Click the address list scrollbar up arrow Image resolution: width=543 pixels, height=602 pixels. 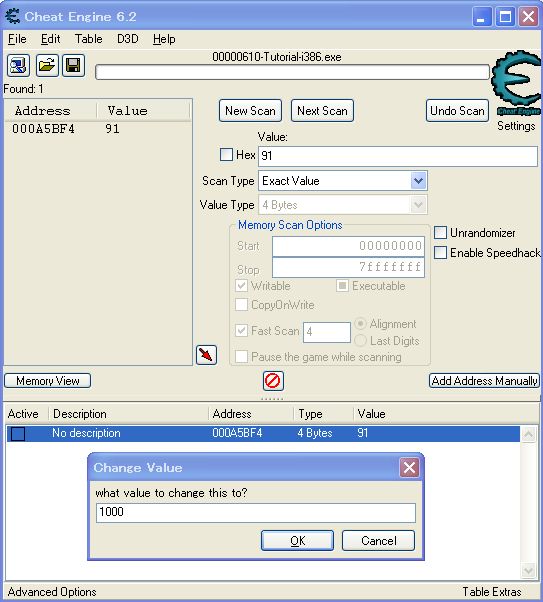[528, 435]
